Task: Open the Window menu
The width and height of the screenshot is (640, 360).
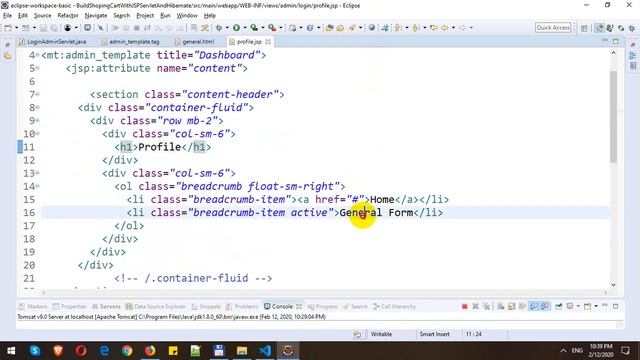Action: coord(187,16)
